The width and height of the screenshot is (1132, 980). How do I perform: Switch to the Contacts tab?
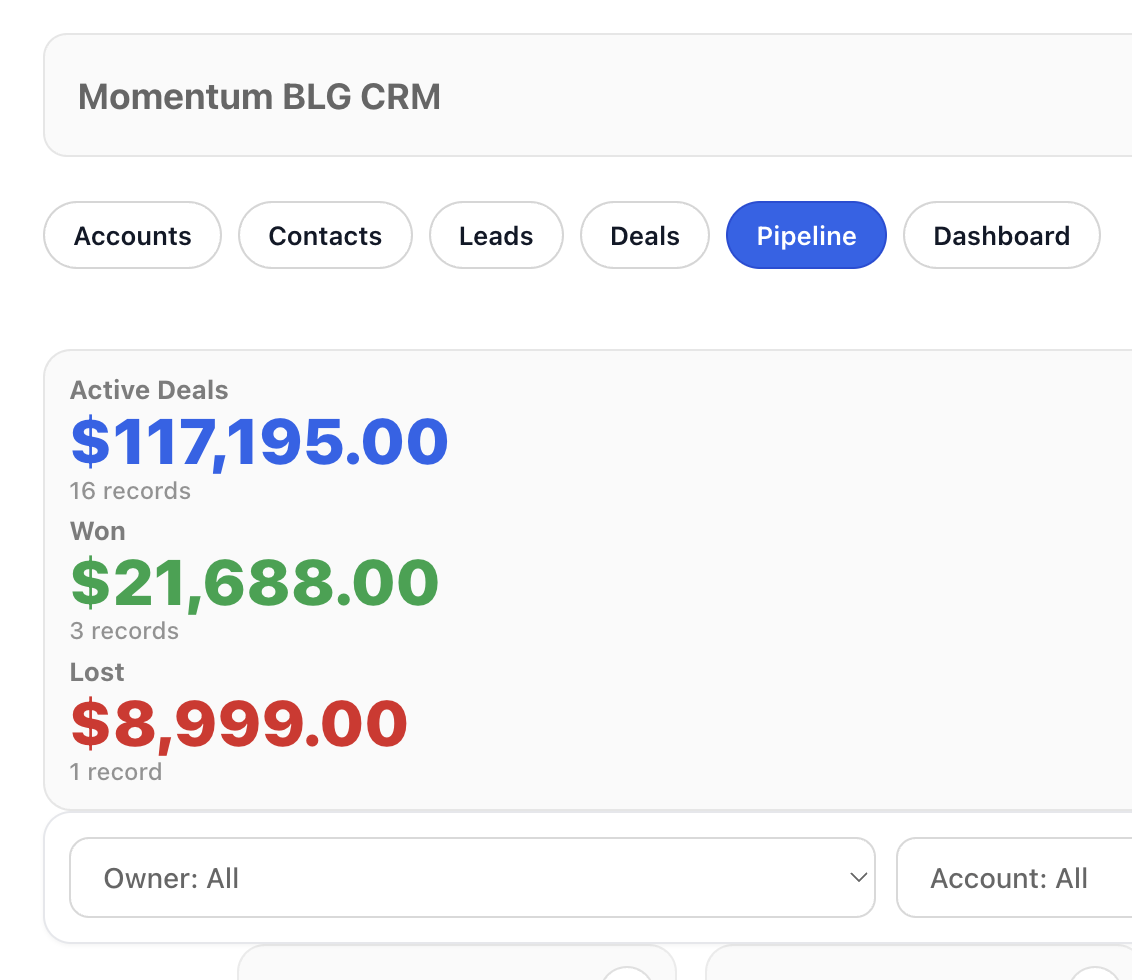325,236
